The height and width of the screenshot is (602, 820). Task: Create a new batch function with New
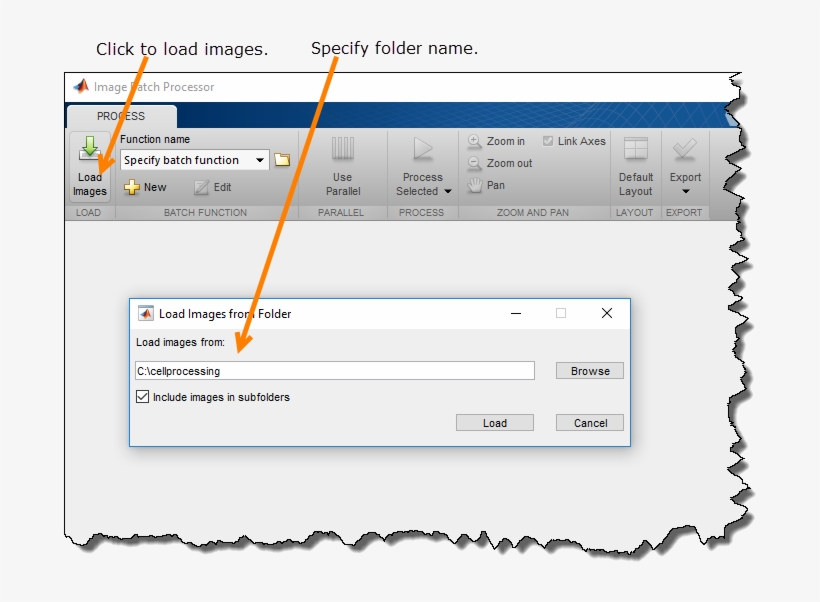(x=144, y=187)
